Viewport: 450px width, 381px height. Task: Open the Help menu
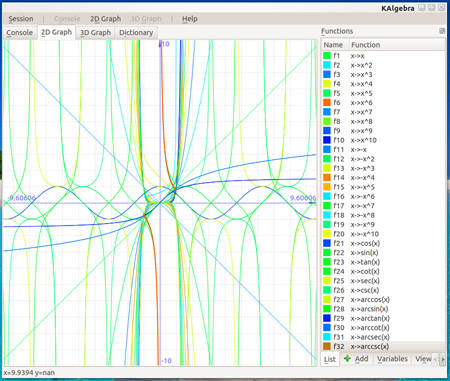coord(190,19)
